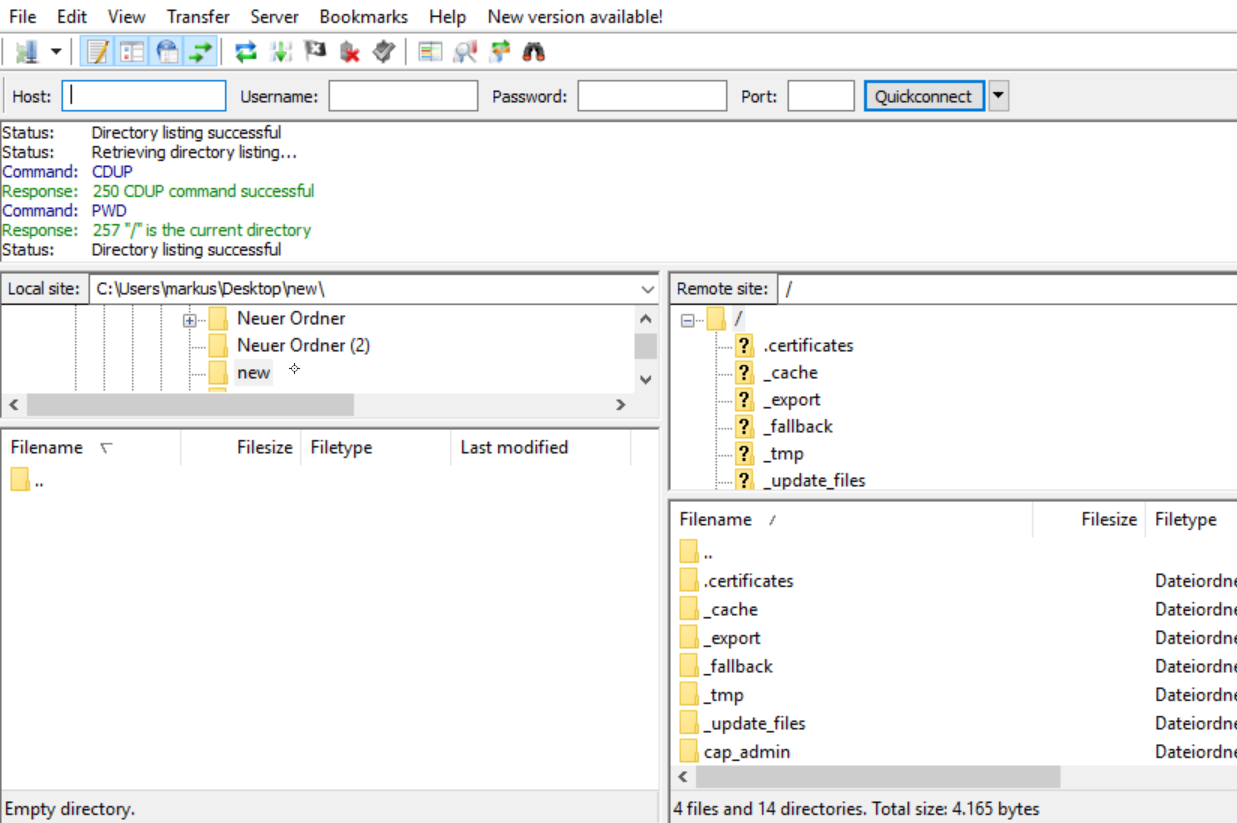Click the Remote site path field
Screen dimensions: 1237x823
[x=1007, y=288]
